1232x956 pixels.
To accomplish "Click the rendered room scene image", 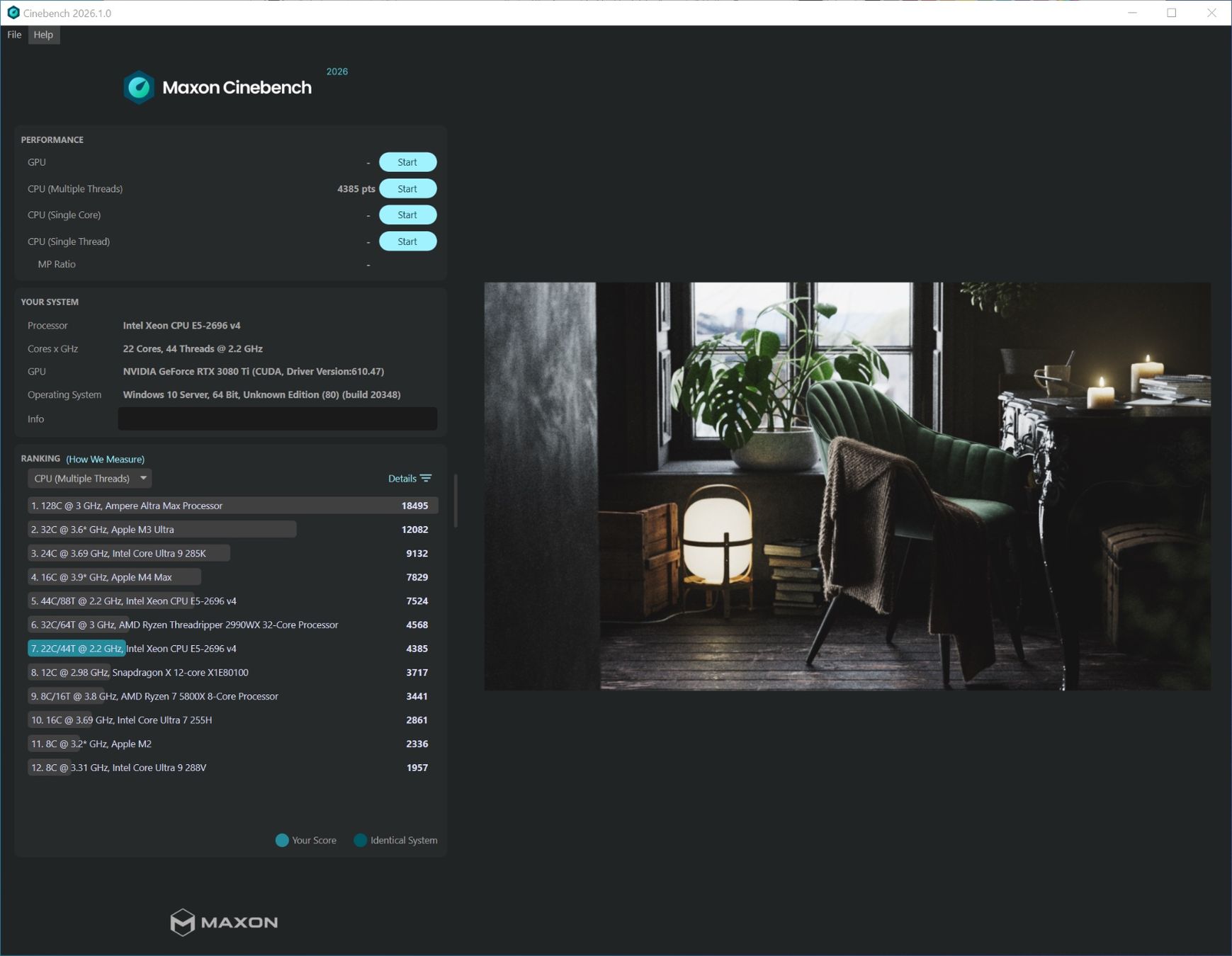I will (x=847, y=486).
